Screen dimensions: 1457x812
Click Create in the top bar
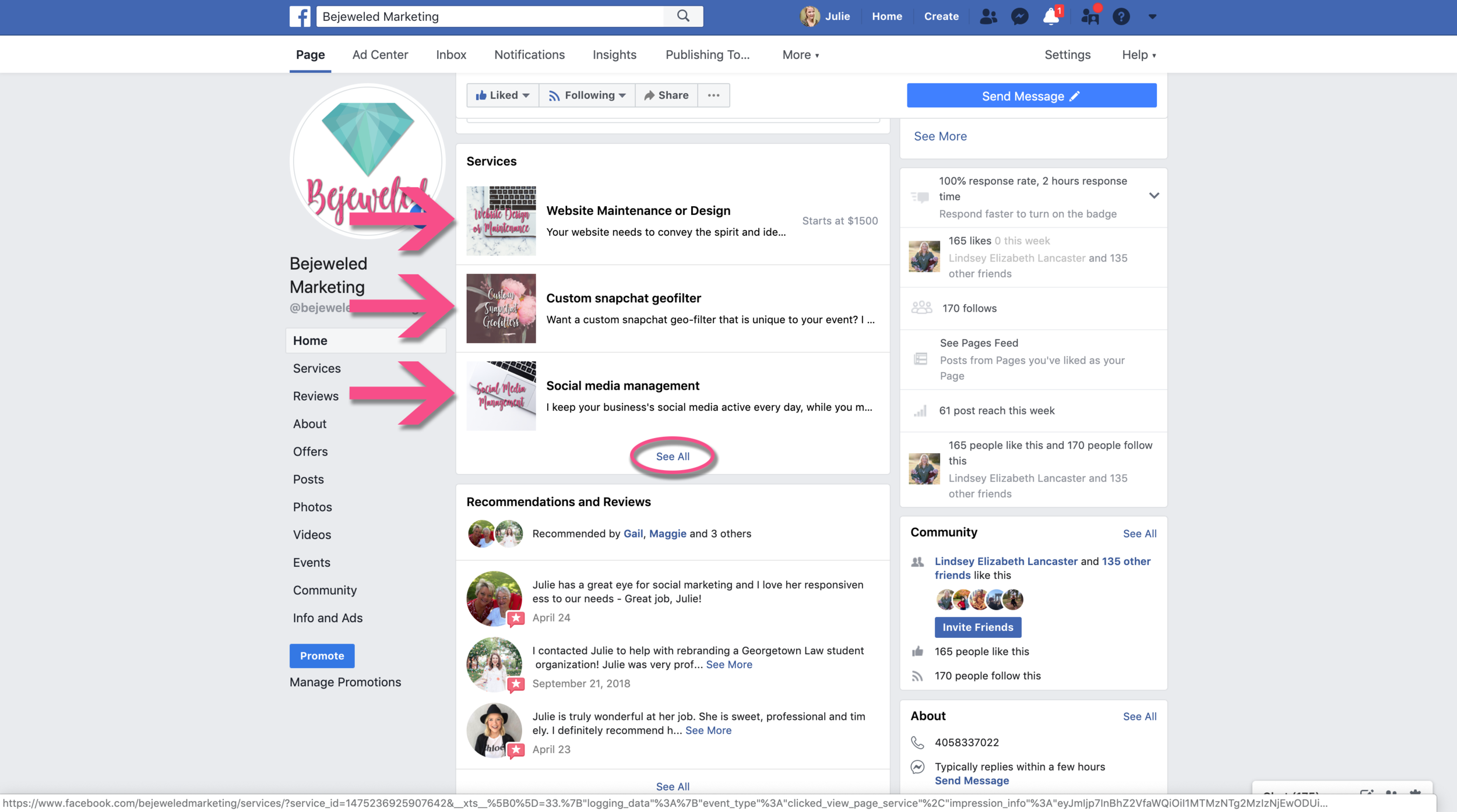click(941, 16)
